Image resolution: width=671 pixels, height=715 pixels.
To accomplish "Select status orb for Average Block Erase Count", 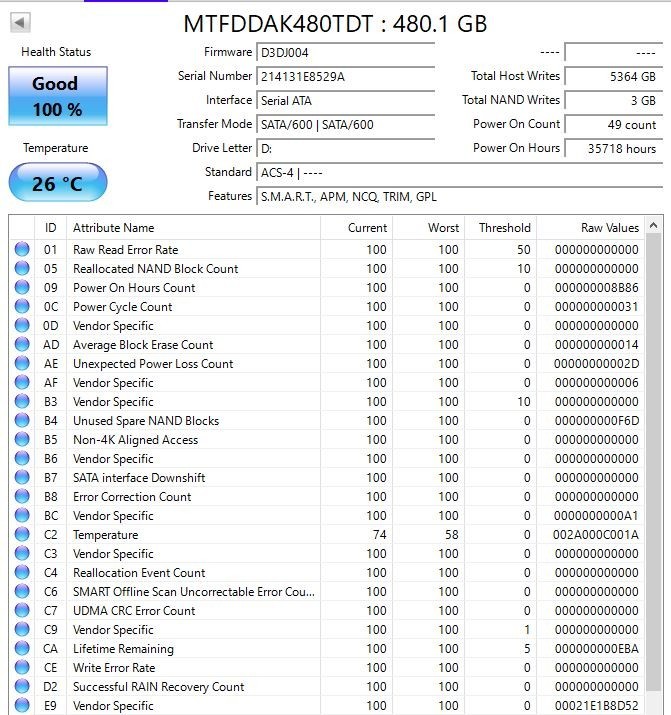I will (22, 344).
